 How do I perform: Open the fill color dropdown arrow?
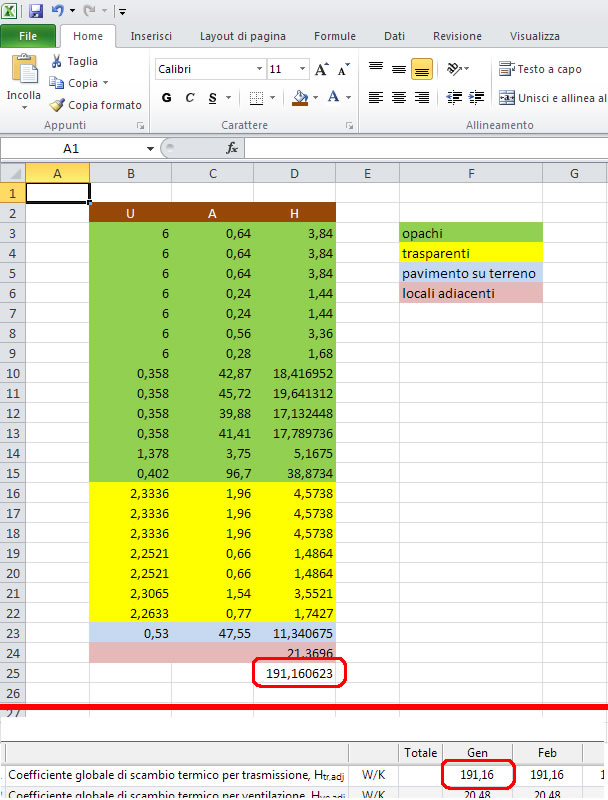point(316,97)
